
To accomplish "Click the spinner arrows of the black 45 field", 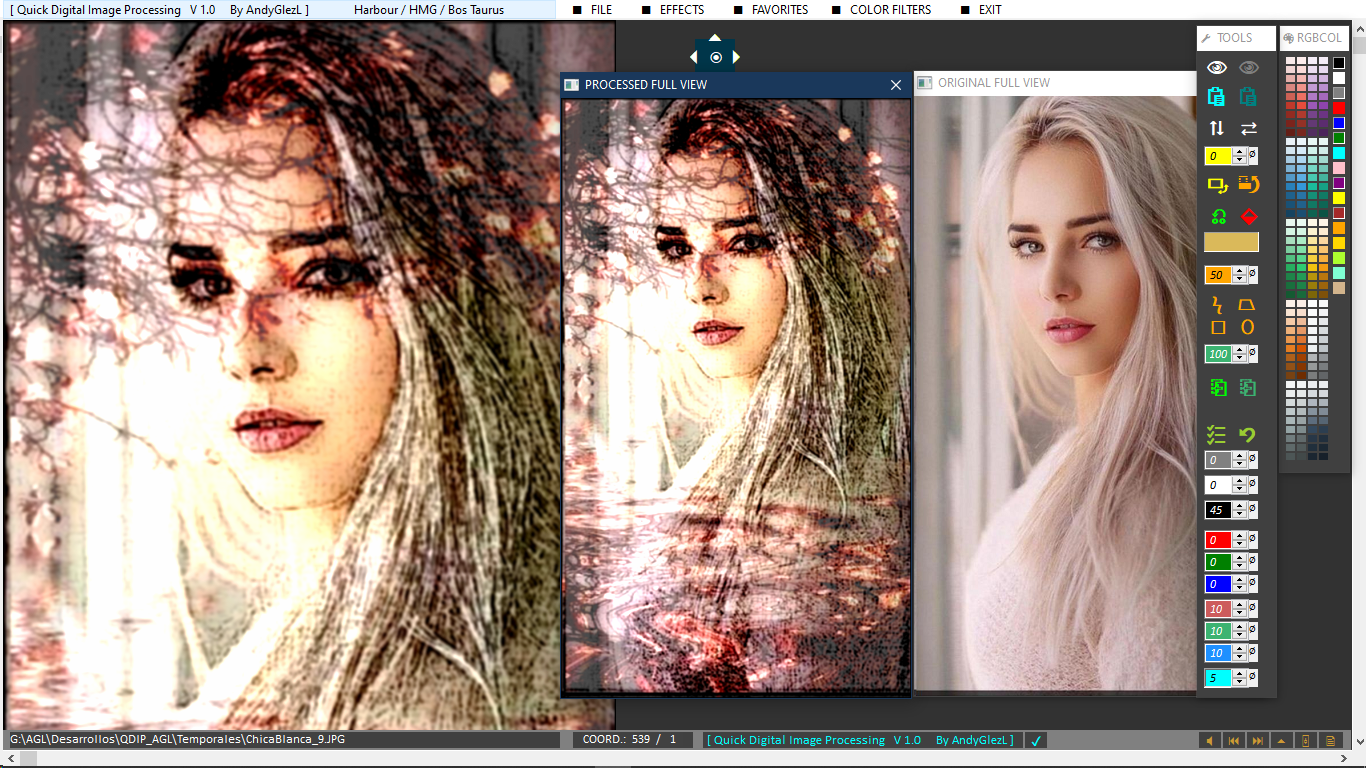I will (1240, 510).
